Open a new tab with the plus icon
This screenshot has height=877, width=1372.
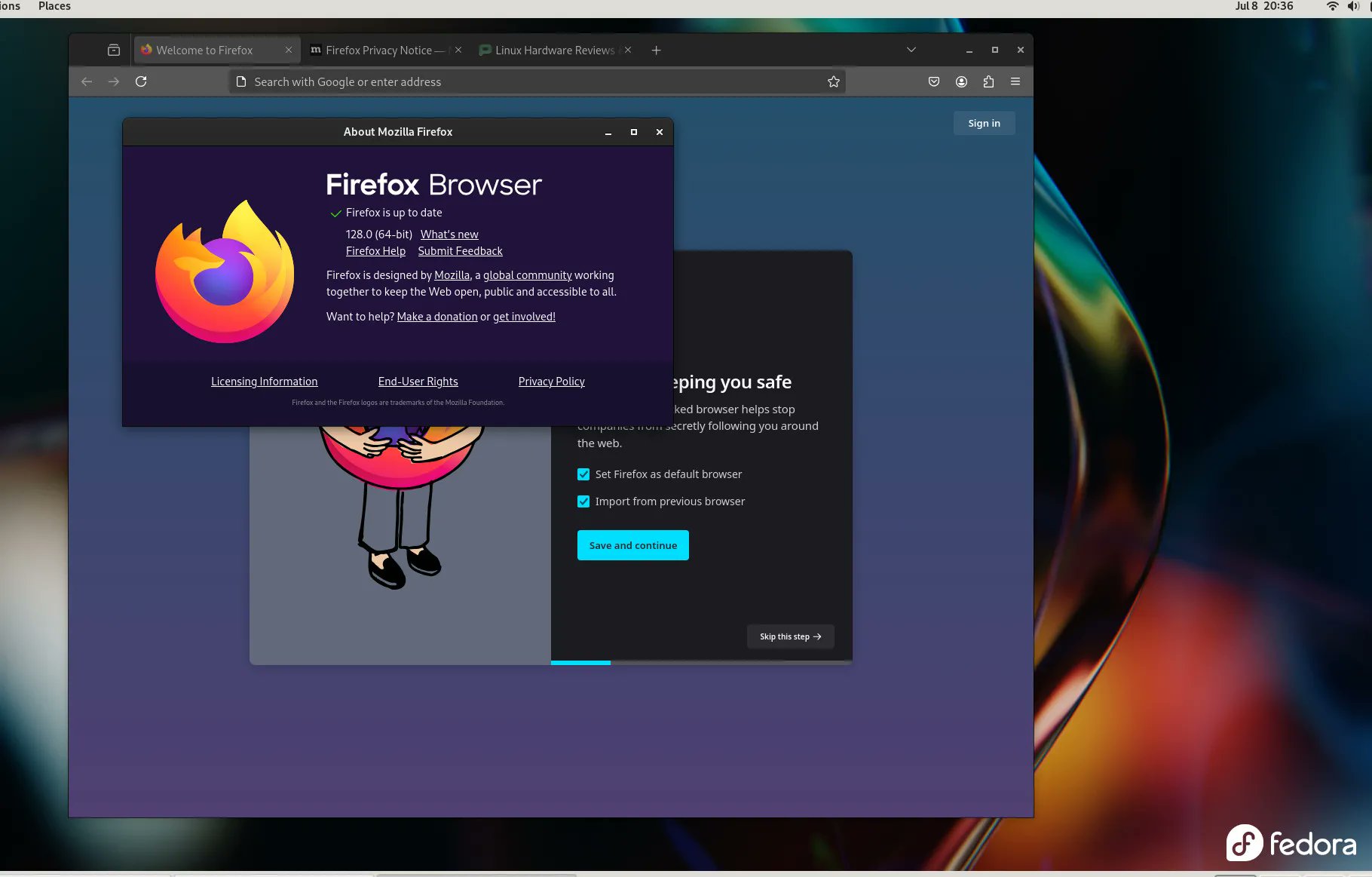tap(656, 50)
